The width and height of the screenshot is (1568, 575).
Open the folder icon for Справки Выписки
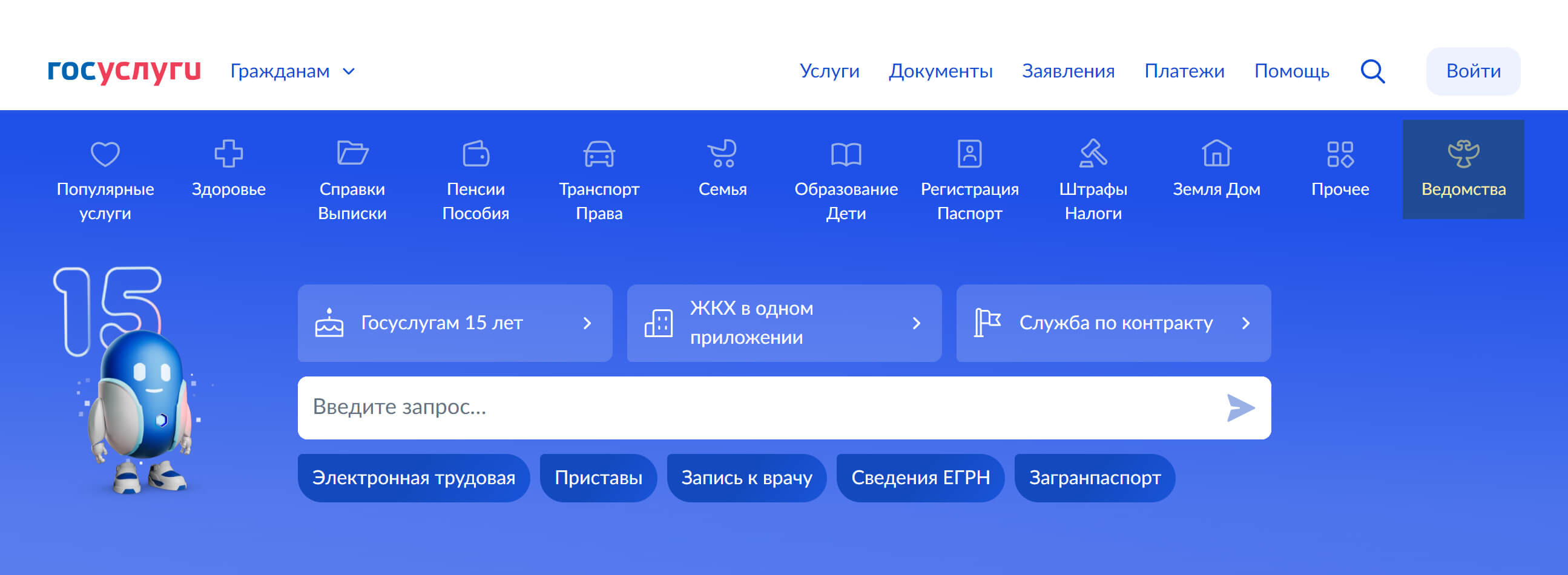[x=352, y=153]
